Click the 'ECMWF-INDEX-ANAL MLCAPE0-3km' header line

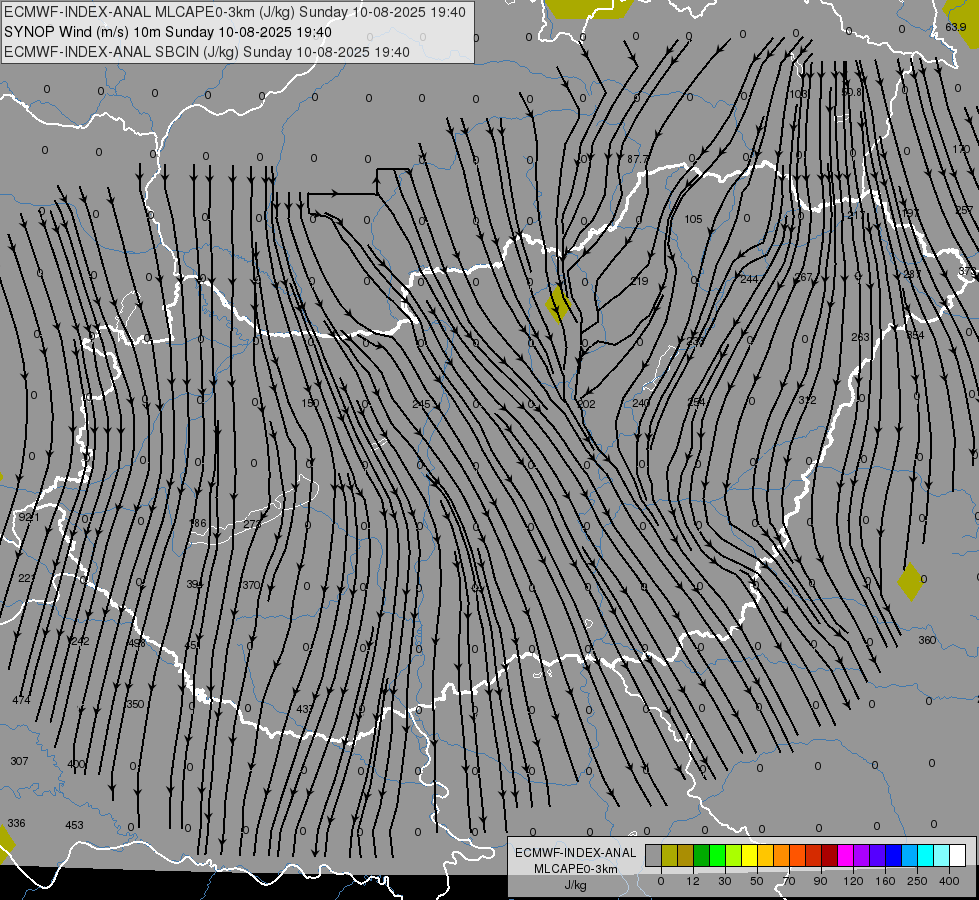[235, 12]
